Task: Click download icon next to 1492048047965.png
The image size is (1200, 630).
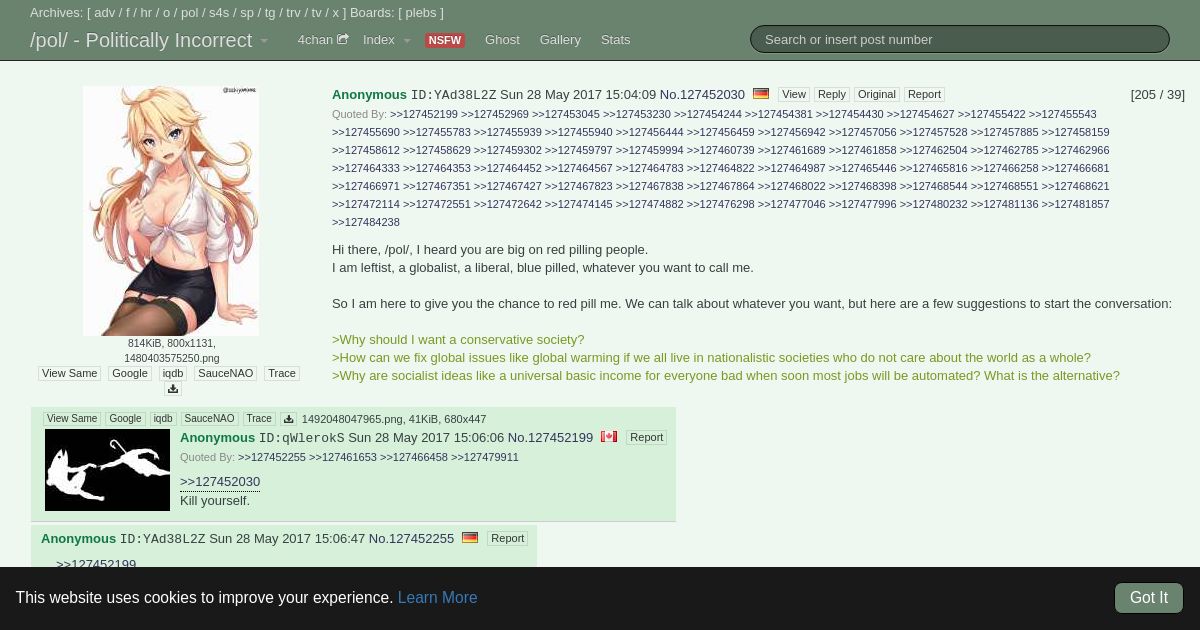Action: [x=289, y=419]
